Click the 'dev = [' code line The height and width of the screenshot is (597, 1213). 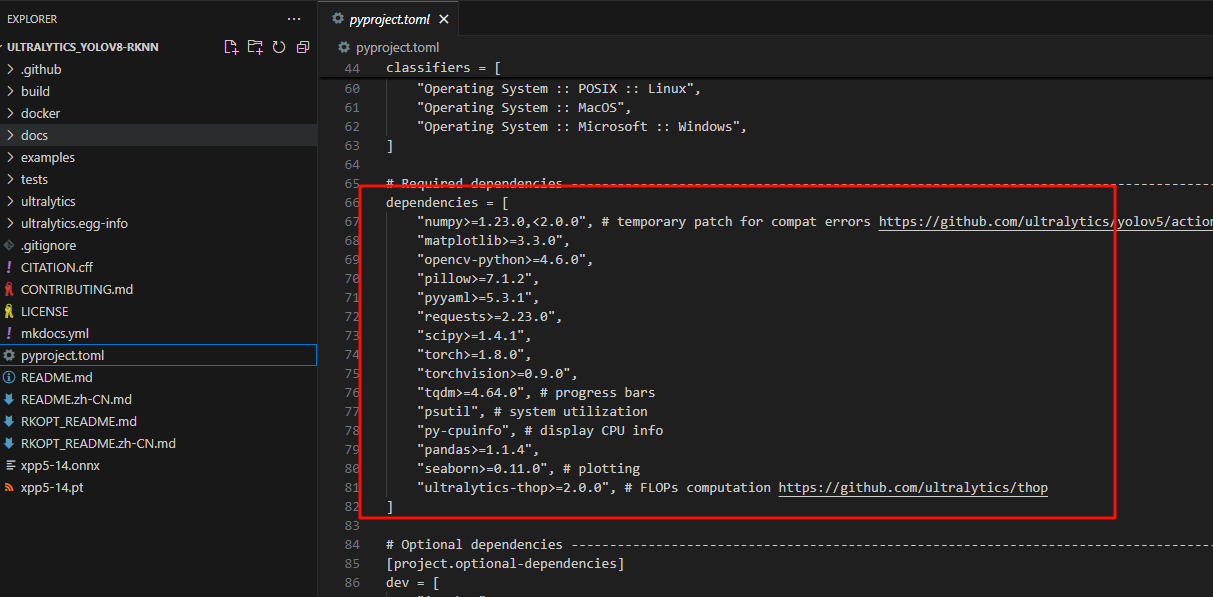point(412,583)
